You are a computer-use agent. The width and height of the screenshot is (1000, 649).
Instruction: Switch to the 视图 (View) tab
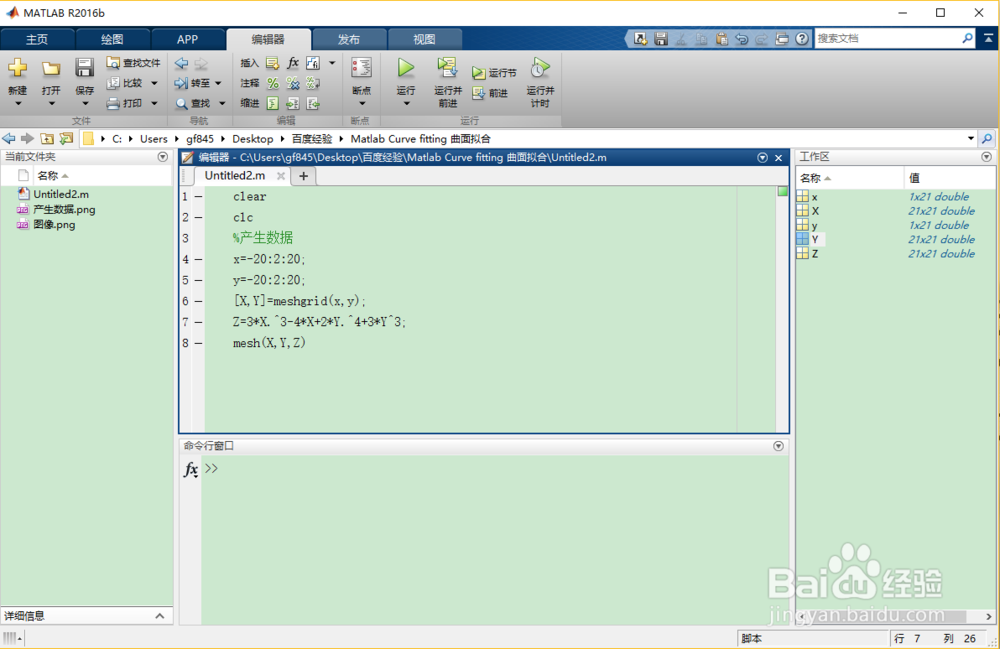[x=424, y=40]
